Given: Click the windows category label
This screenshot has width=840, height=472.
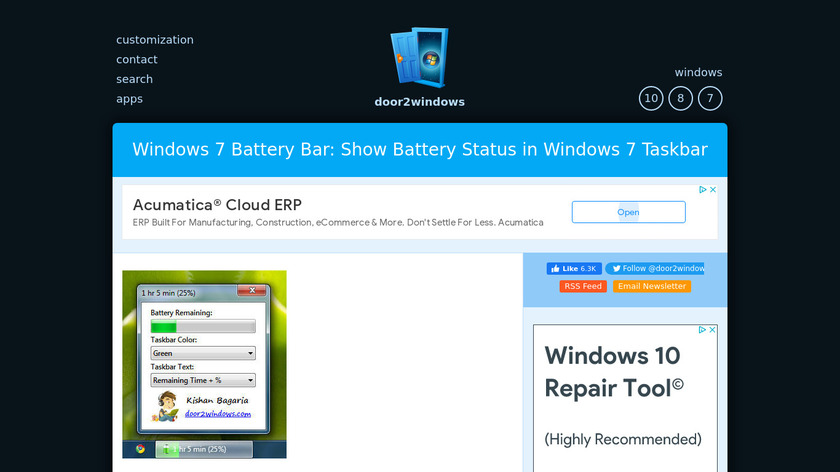Looking at the screenshot, I should [698, 72].
